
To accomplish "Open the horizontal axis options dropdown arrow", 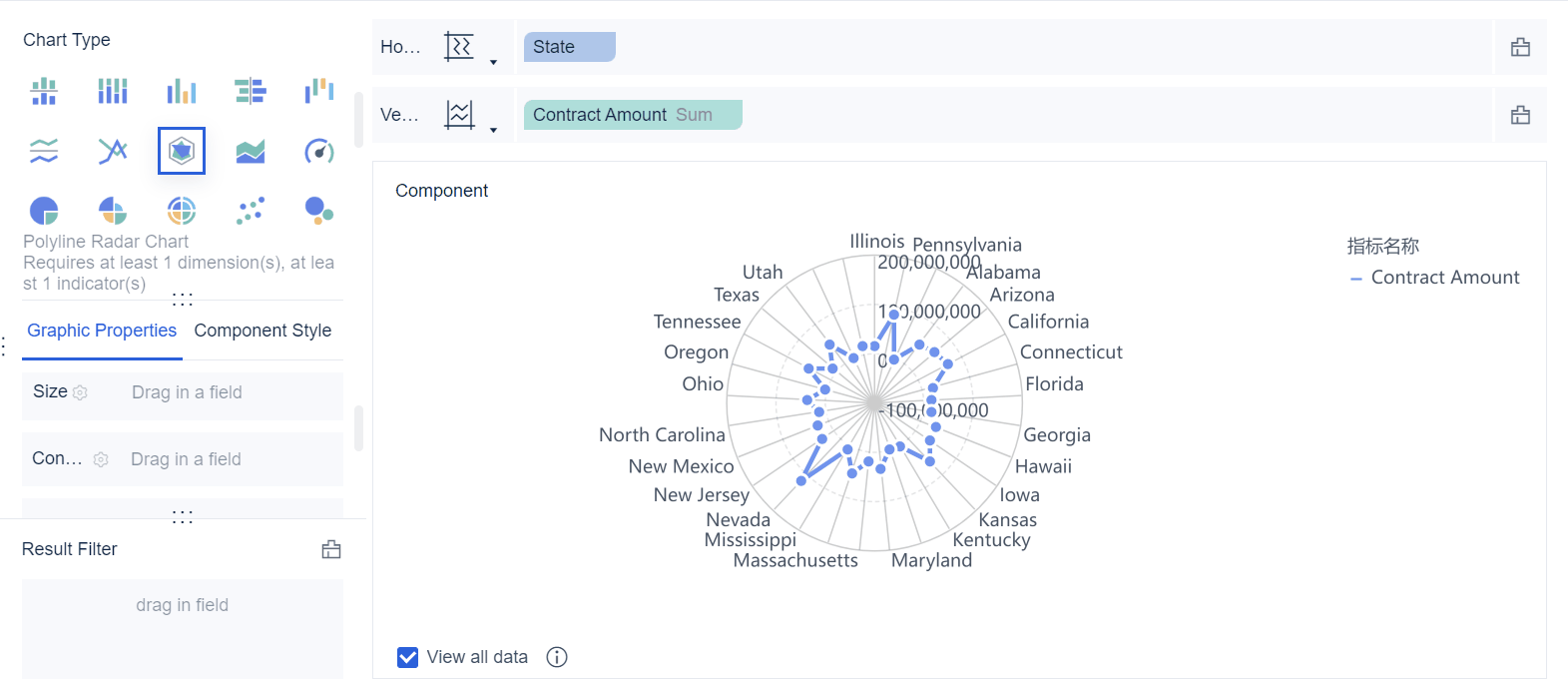I will 493,62.
